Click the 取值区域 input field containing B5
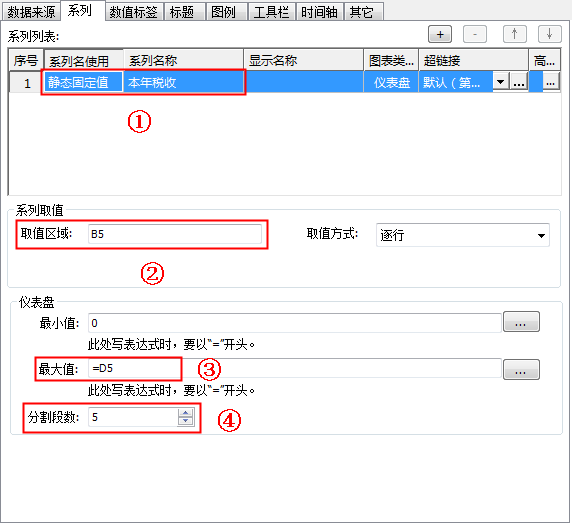This screenshot has height=524, width=572. (175, 234)
